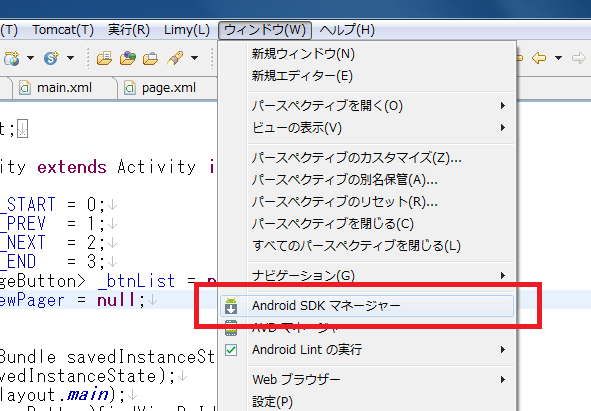
Task: Click the main.xml file icon
Action: [25, 88]
